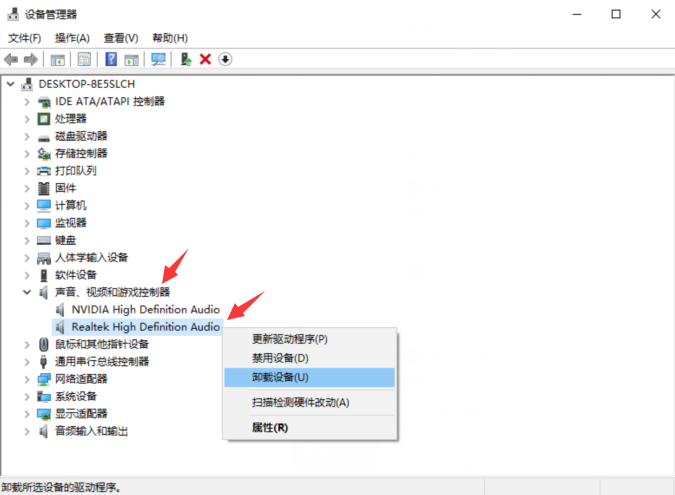The image size is (675, 495).
Task: Toggle the action pane toolbar icon
Action: [132, 59]
